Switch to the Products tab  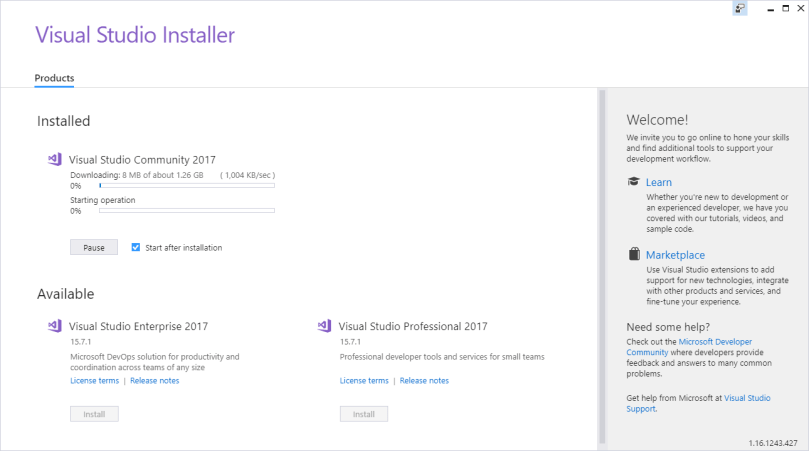click(x=54, y=78)
